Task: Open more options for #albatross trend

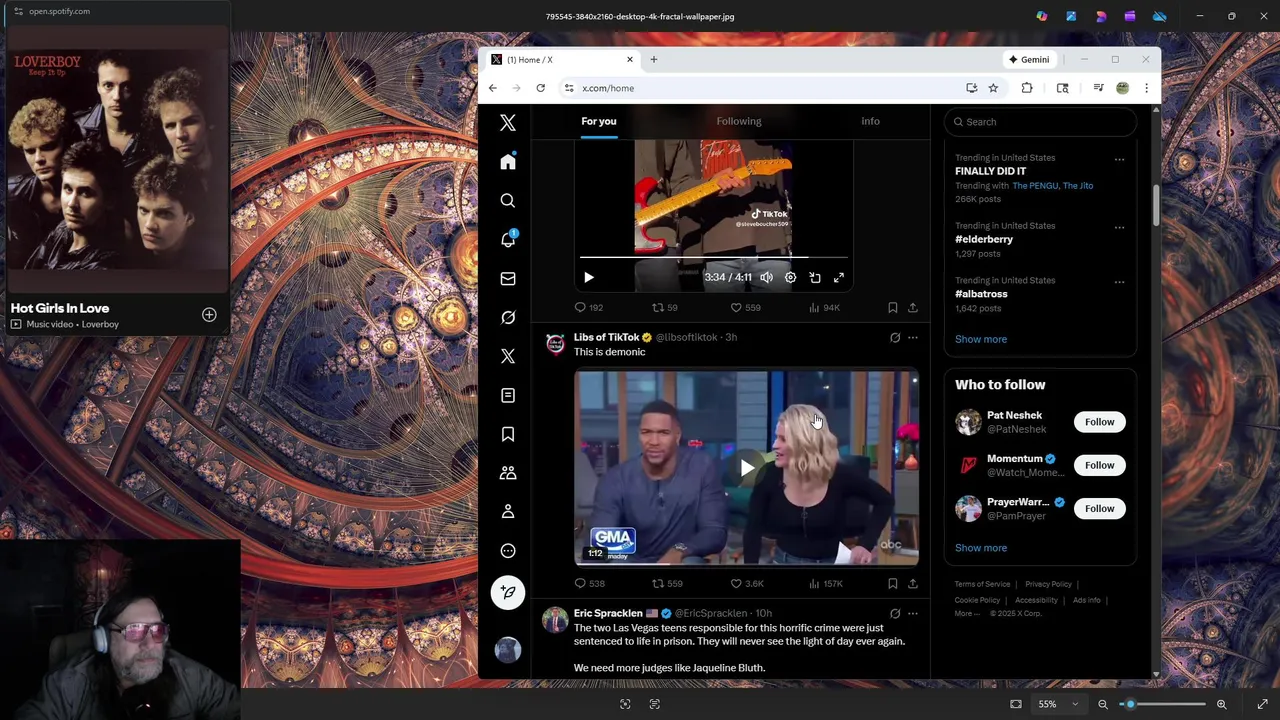Action: pos(1119,282)
